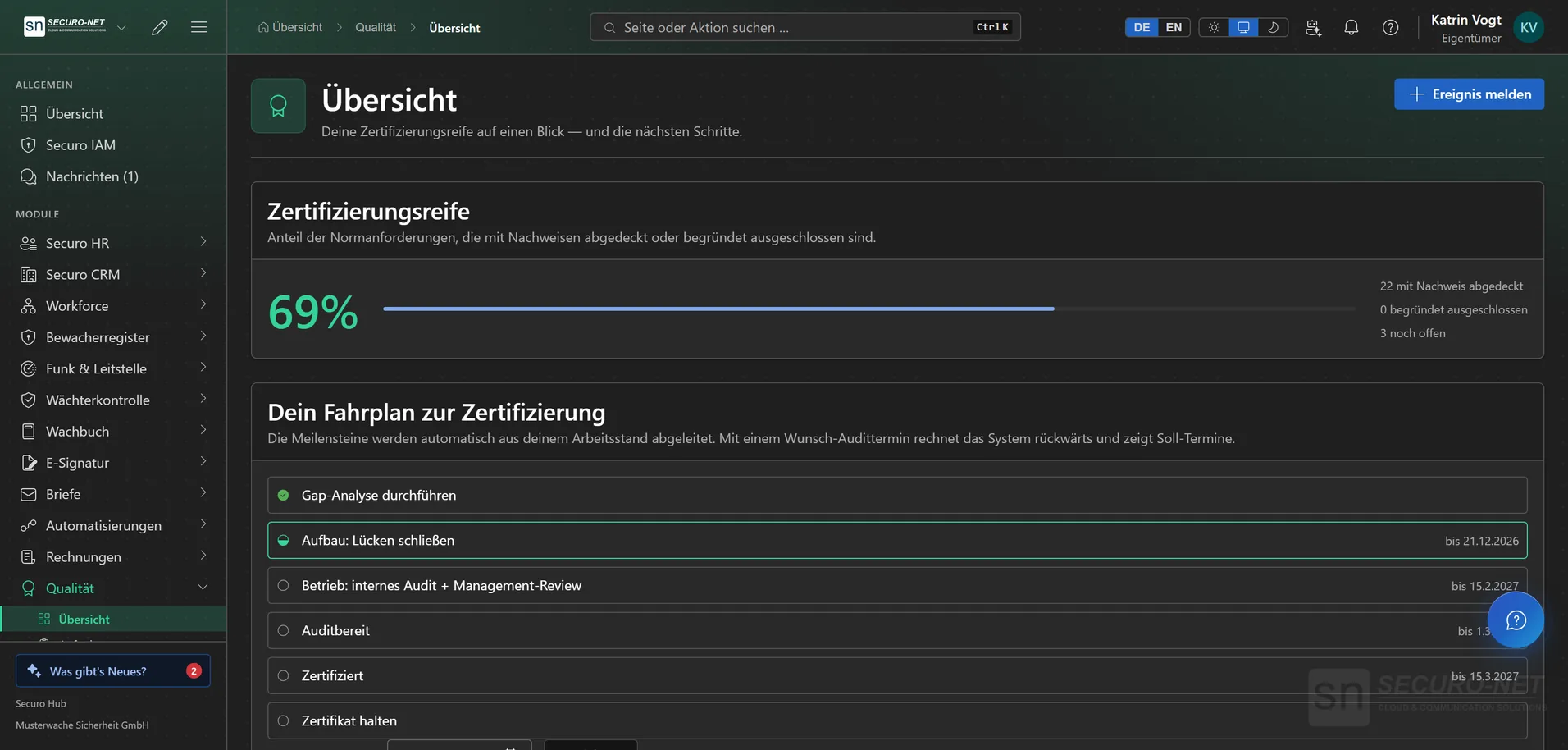Switch language to DE
The width and height of the screenshot is (1568, 750).
click(x=1142, y=27)
